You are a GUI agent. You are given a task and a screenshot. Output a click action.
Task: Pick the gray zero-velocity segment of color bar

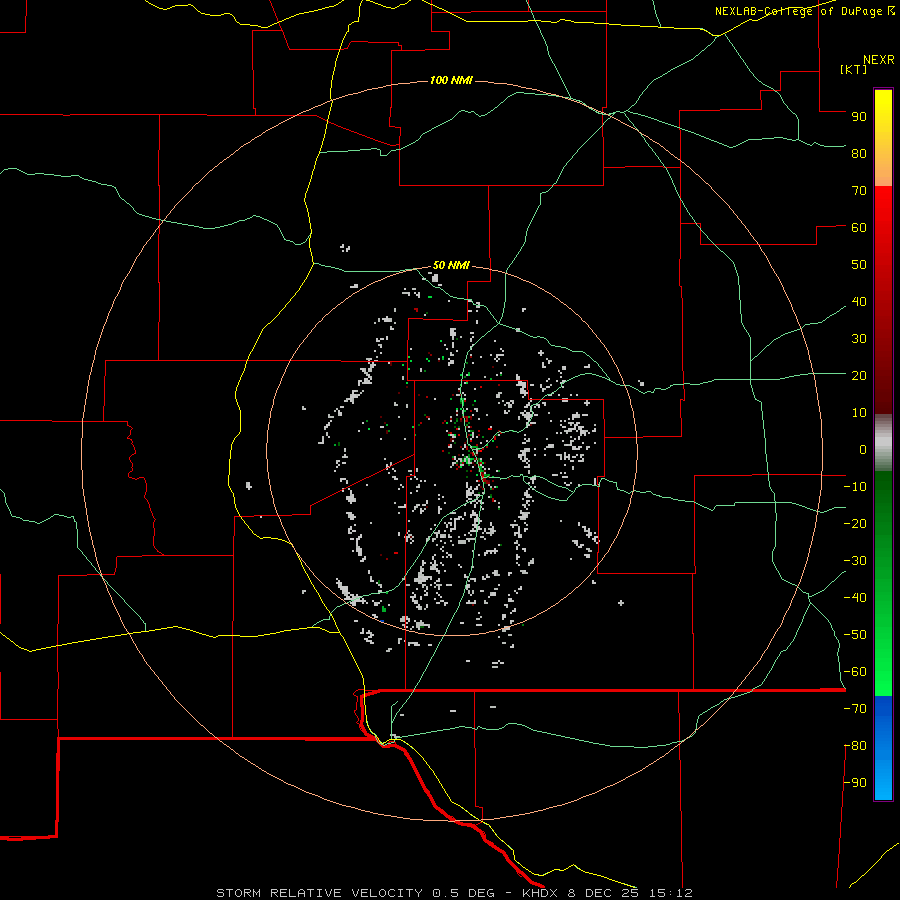point(883,443)
